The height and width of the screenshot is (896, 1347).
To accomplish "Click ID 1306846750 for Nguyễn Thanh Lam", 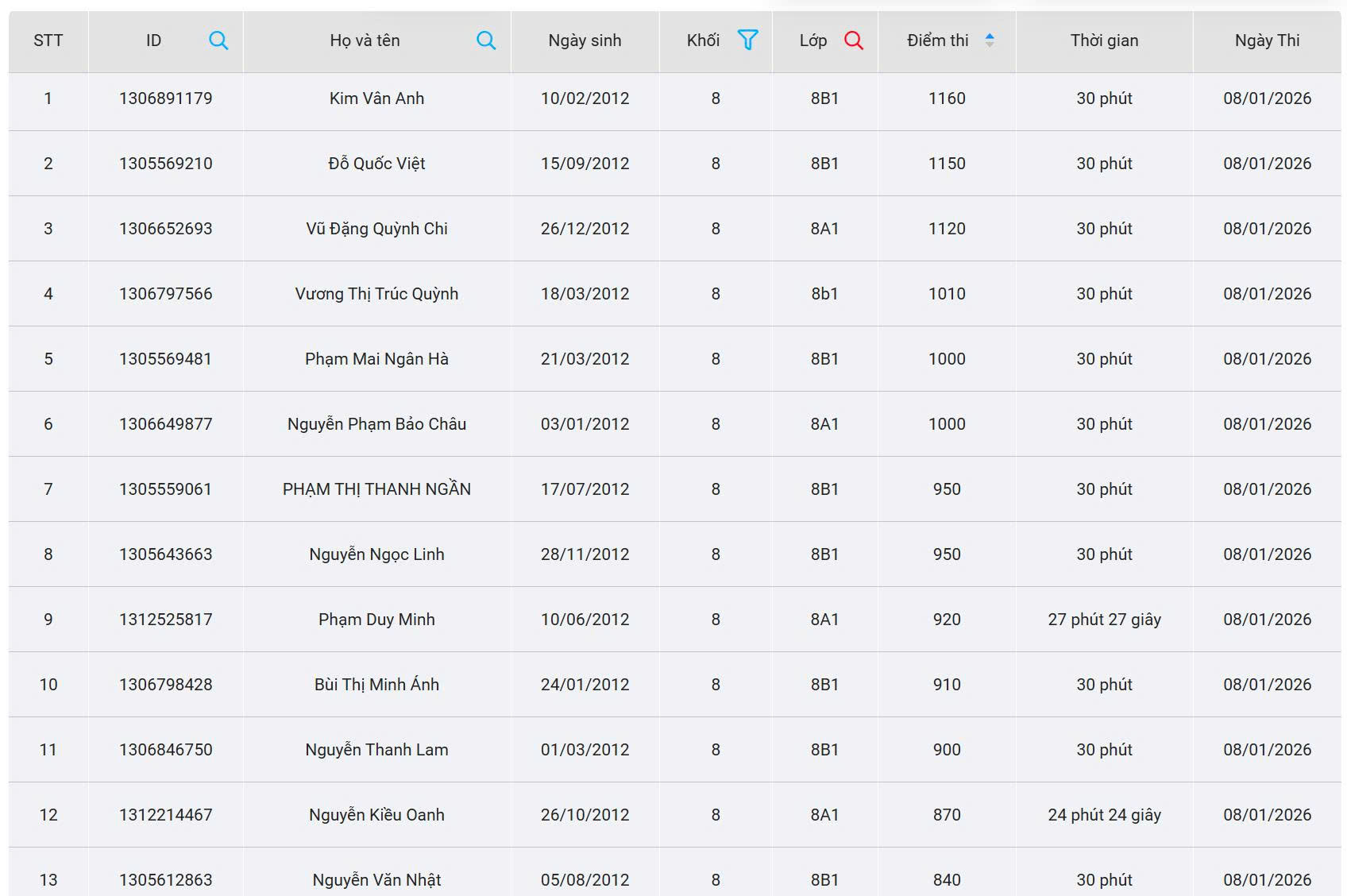I will pyautogui.click(x=165, y=750).
